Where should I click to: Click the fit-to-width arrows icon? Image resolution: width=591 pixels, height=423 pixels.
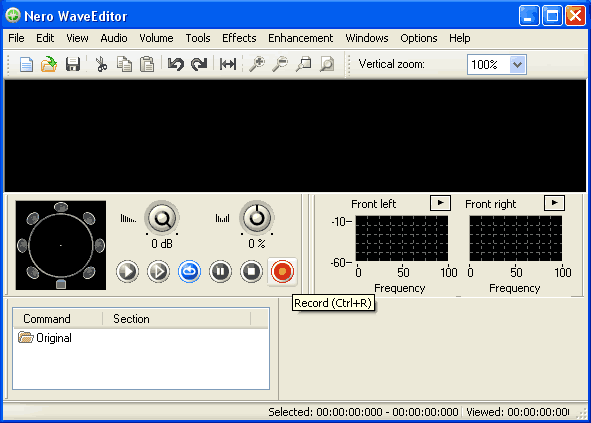[x=228, y=64]
